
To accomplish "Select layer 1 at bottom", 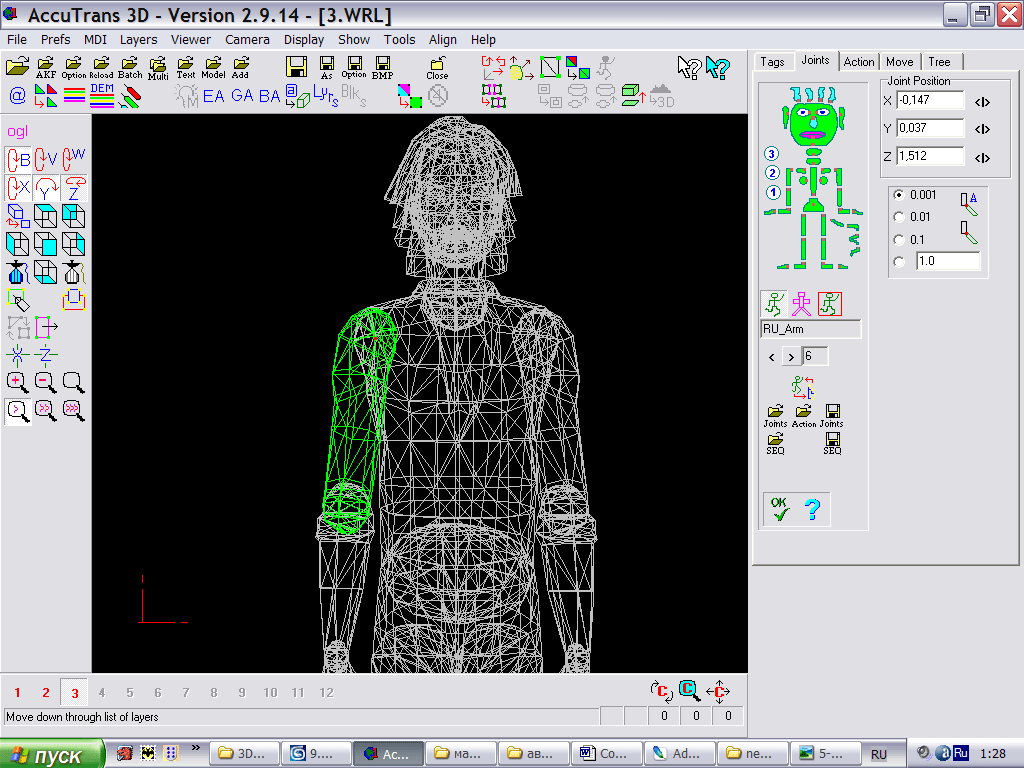I will pos(18,692).
